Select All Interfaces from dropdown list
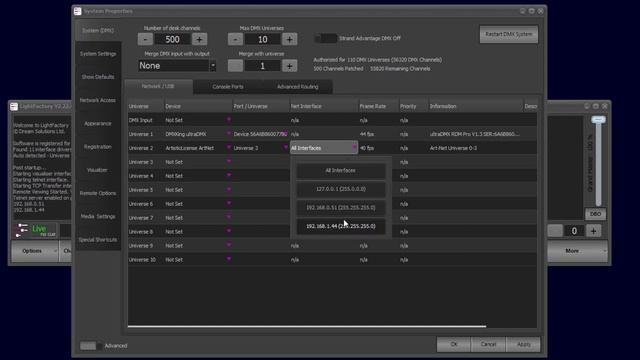The height and width of the screenshot is (360, 640). coord(340,171)
